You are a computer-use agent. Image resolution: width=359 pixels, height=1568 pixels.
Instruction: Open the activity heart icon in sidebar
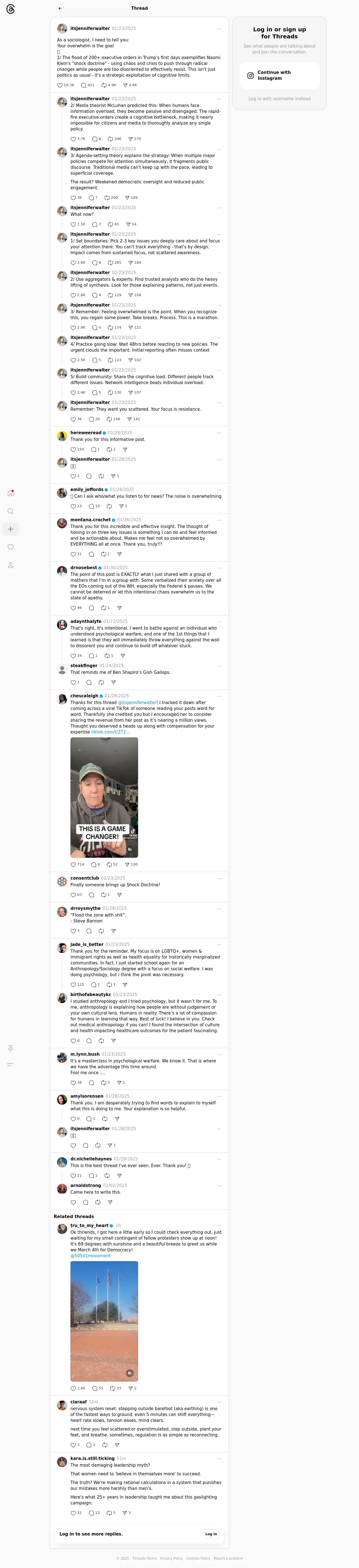point(10,547)
